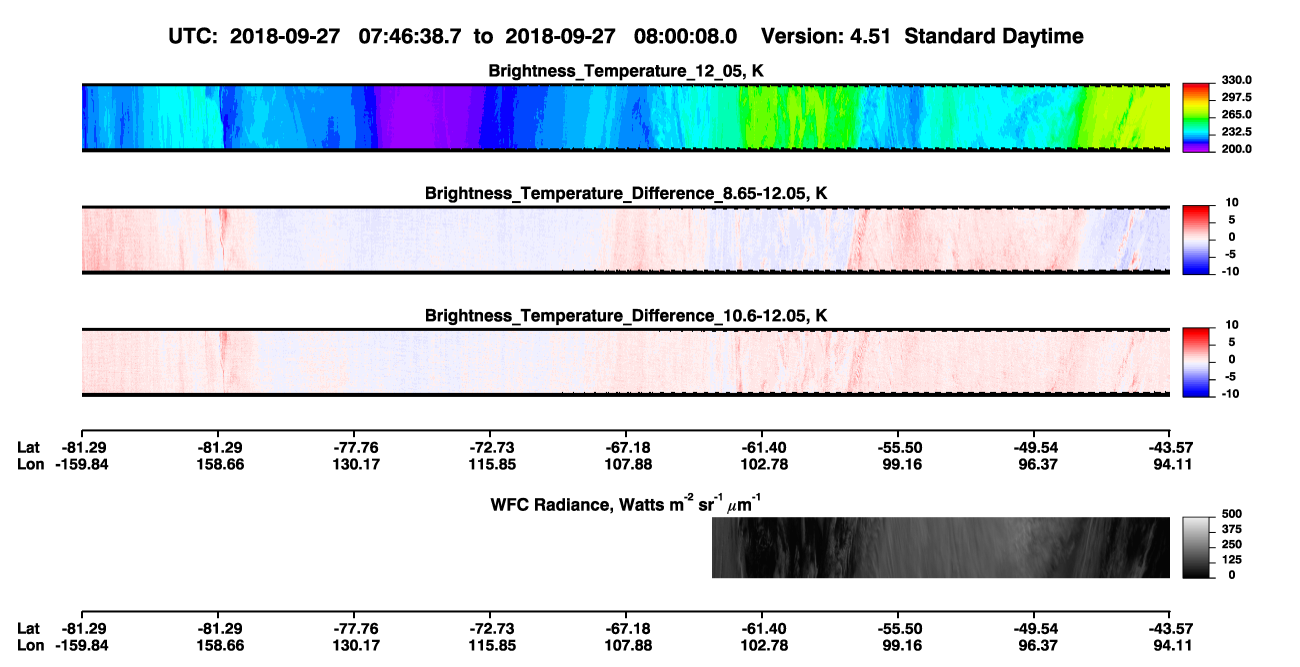This screenshot has width=1300, height=667.
Task: Click latitude '-77.76' on the bottom axis under WFC image
Action: (x=354, y=628)
